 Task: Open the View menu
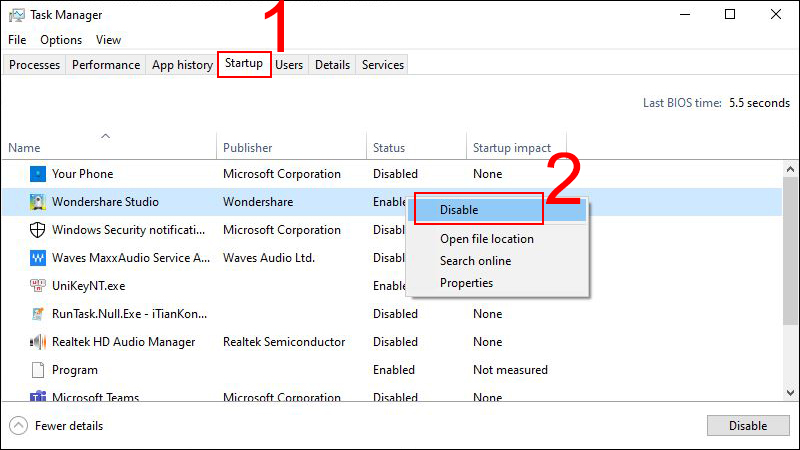108,40
